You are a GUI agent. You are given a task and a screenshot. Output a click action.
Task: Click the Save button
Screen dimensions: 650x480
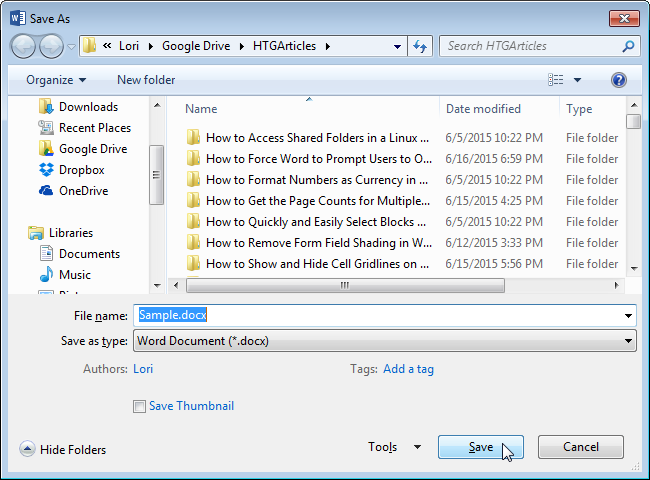(x=481, y=447)
